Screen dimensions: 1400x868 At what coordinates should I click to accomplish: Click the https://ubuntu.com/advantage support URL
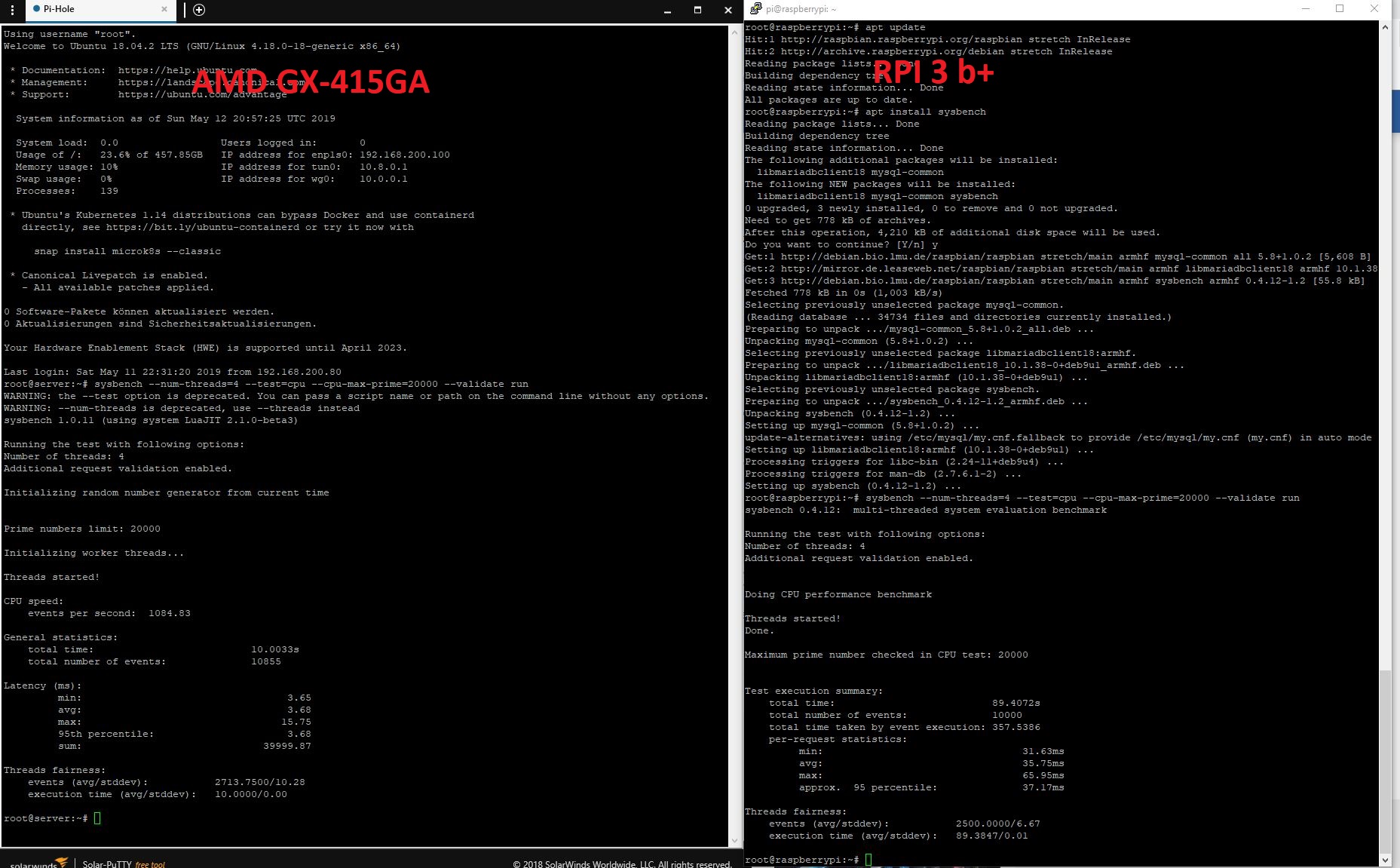(x=202, y=94)
